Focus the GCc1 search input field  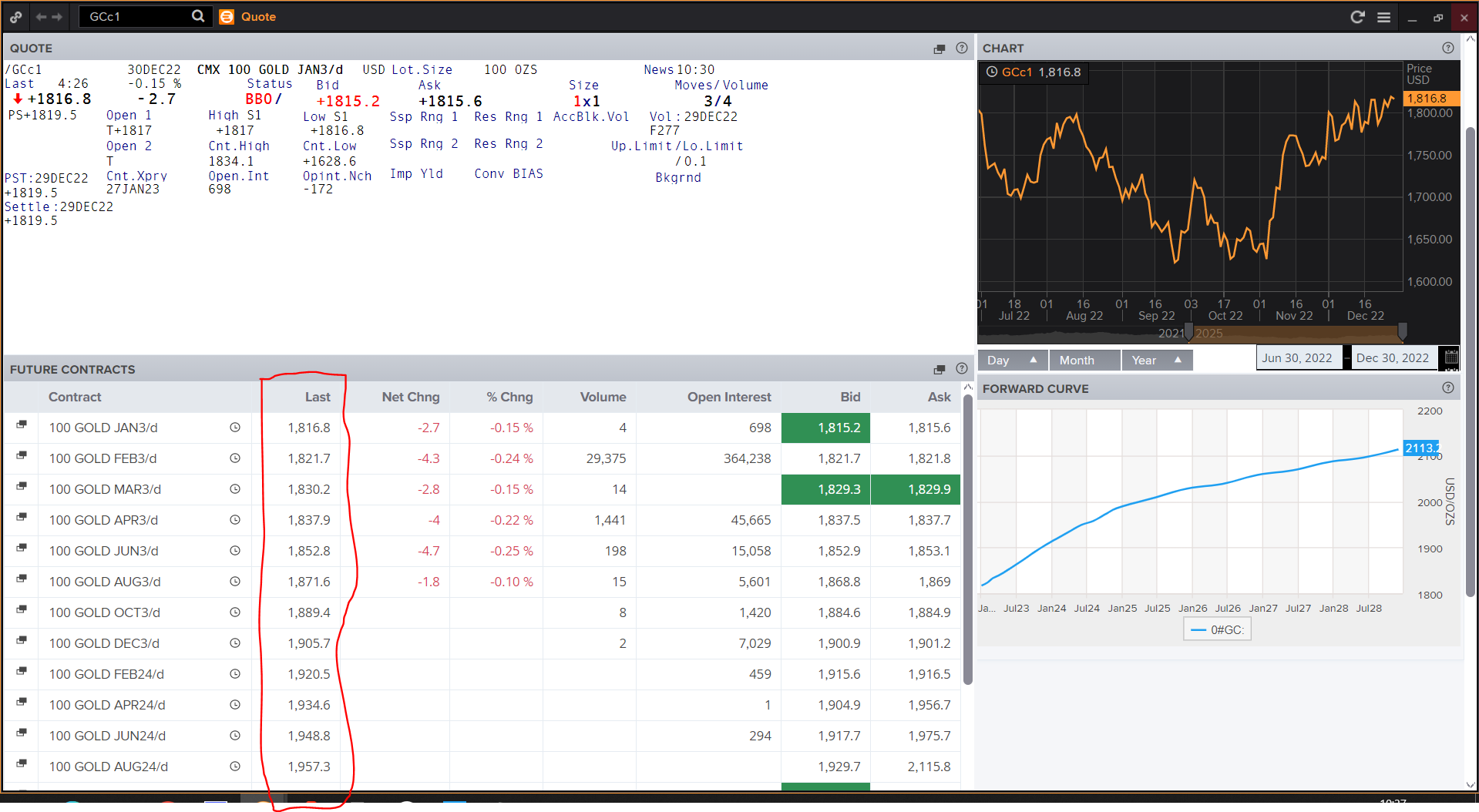(x=139, y=16)
